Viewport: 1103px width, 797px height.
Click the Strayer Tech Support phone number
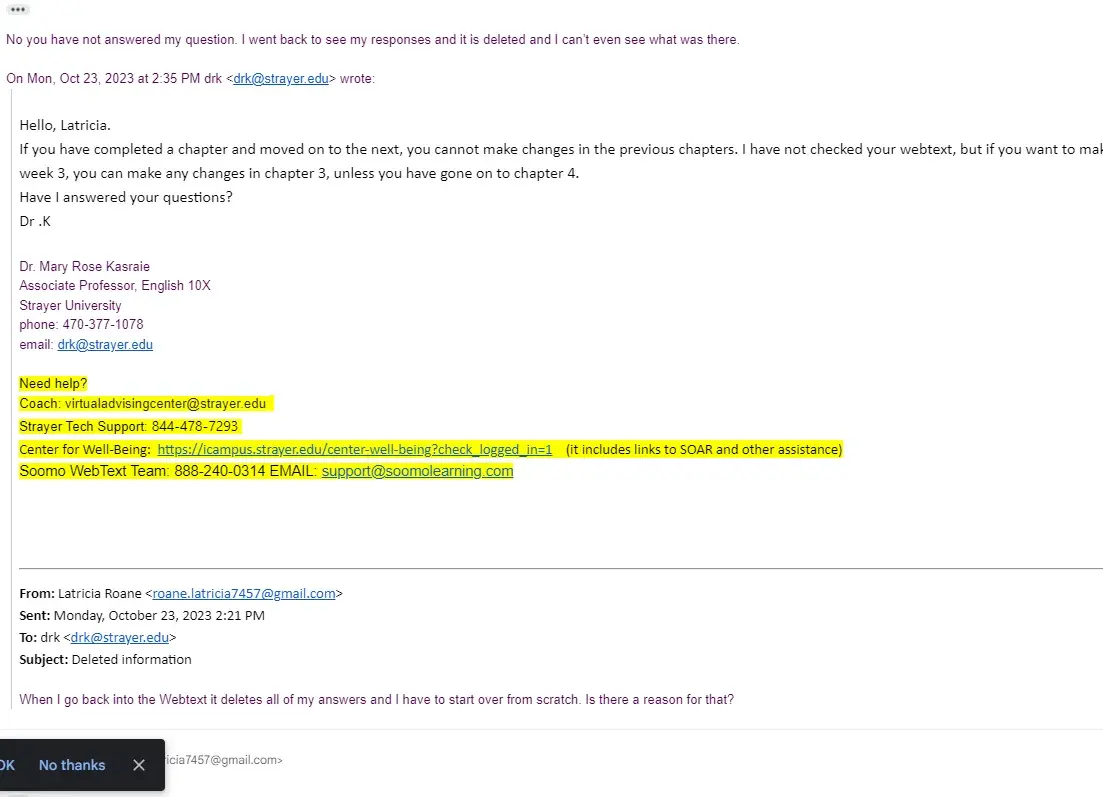[195, 426]
